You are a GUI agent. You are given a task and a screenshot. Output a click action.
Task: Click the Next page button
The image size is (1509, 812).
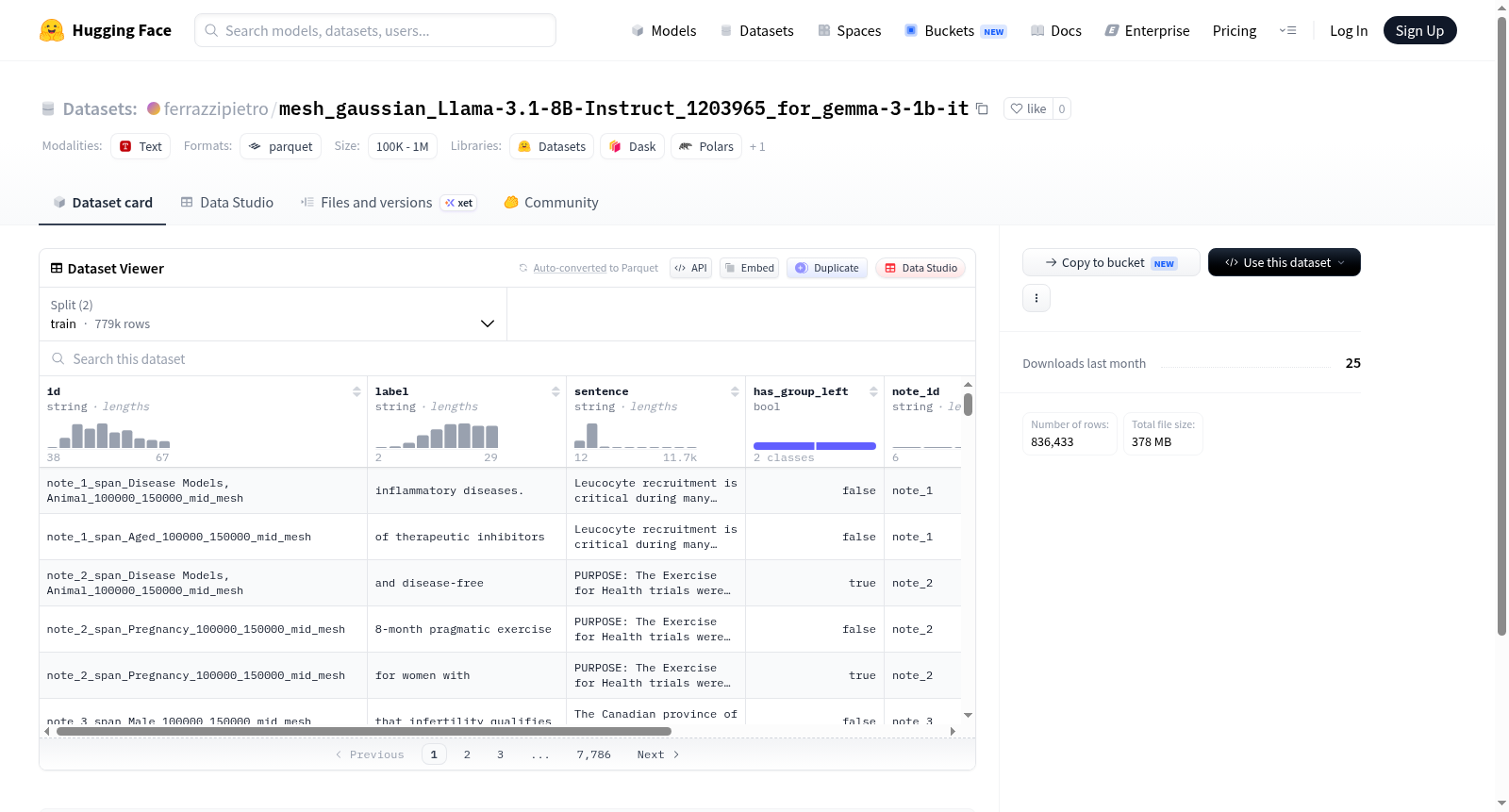pos(658,754)
